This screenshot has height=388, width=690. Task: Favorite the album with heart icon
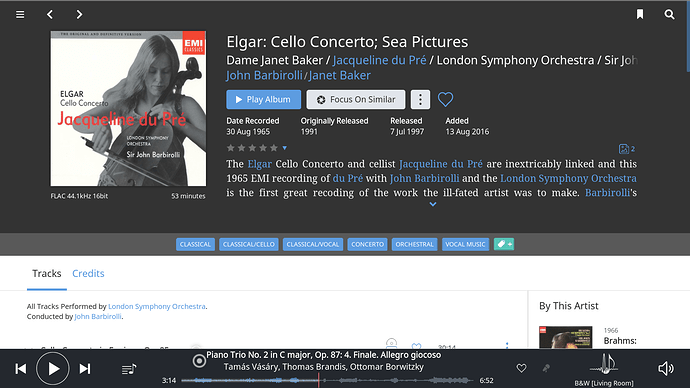[445, 99]
